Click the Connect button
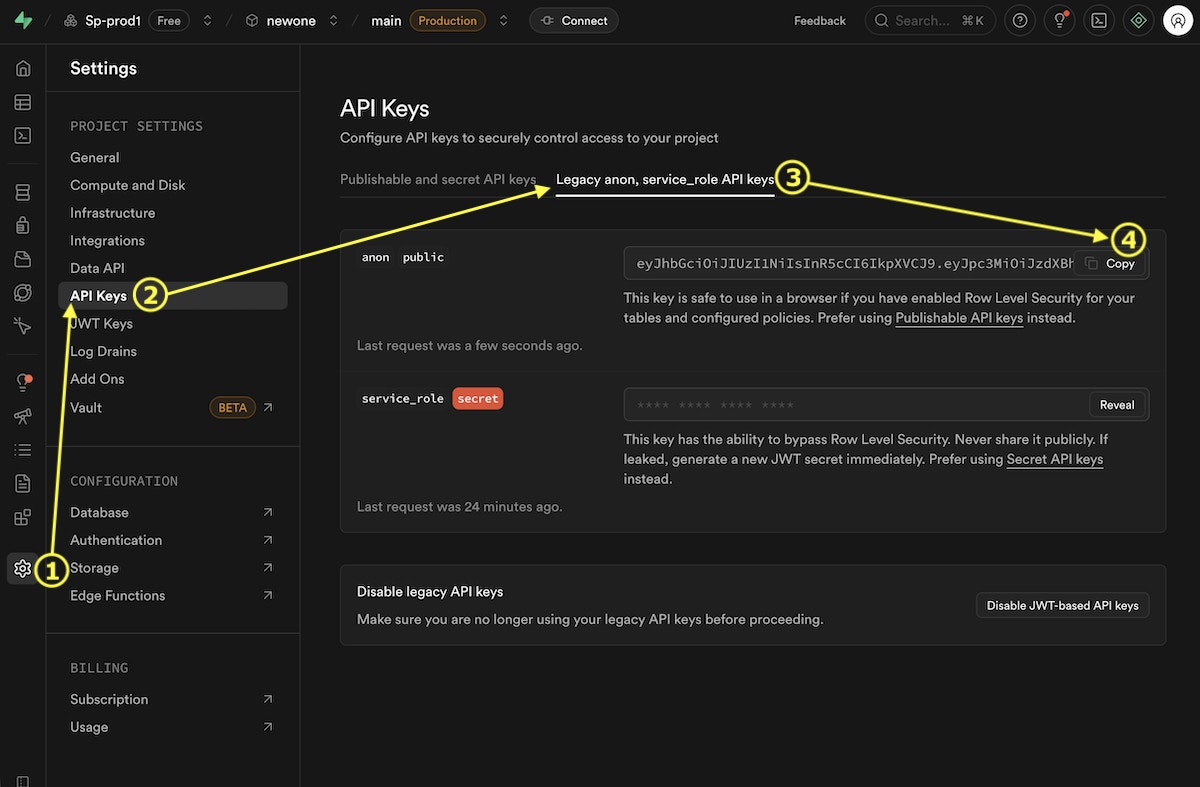1200x787 pixels. pos(574,20)
